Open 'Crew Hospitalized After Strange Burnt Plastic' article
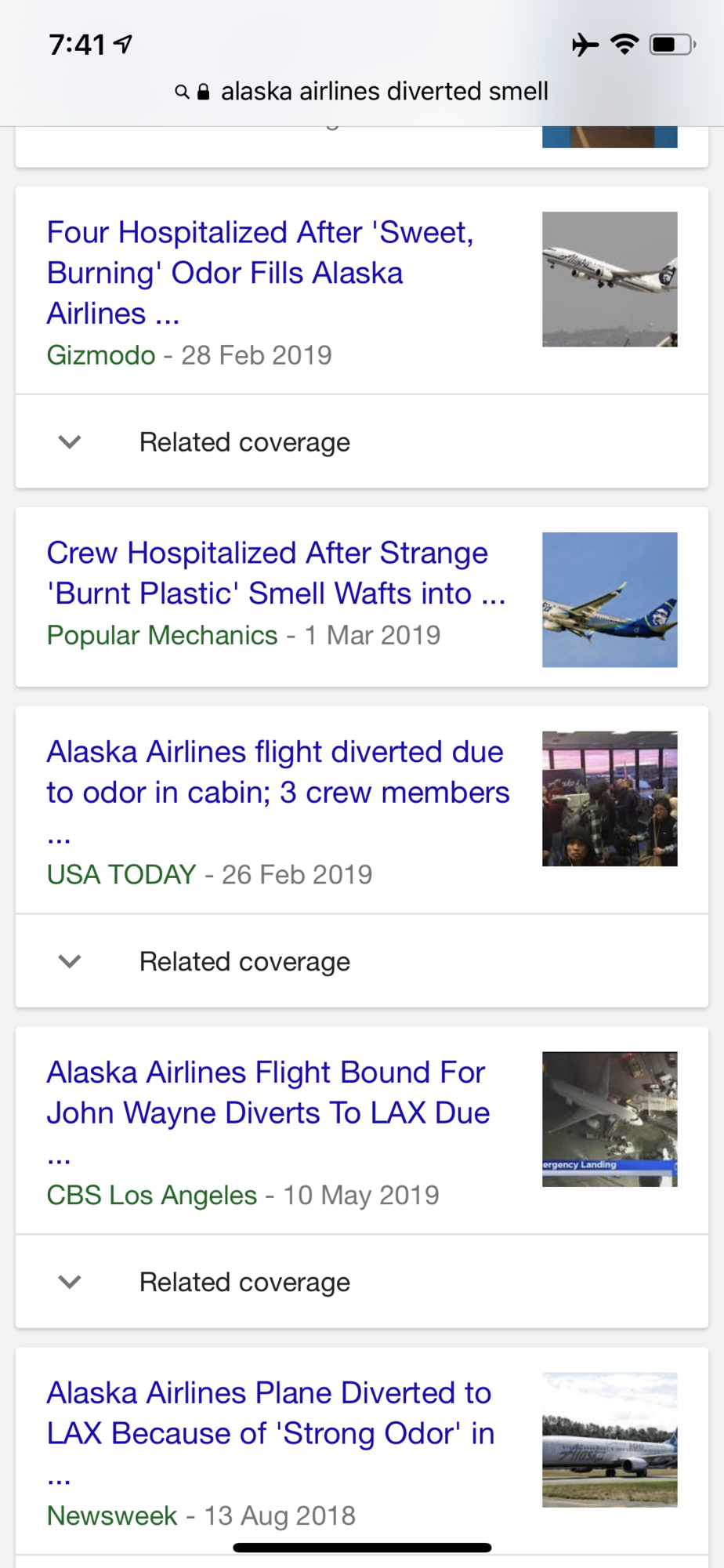The image size is (724, 1568). [276, 573]
